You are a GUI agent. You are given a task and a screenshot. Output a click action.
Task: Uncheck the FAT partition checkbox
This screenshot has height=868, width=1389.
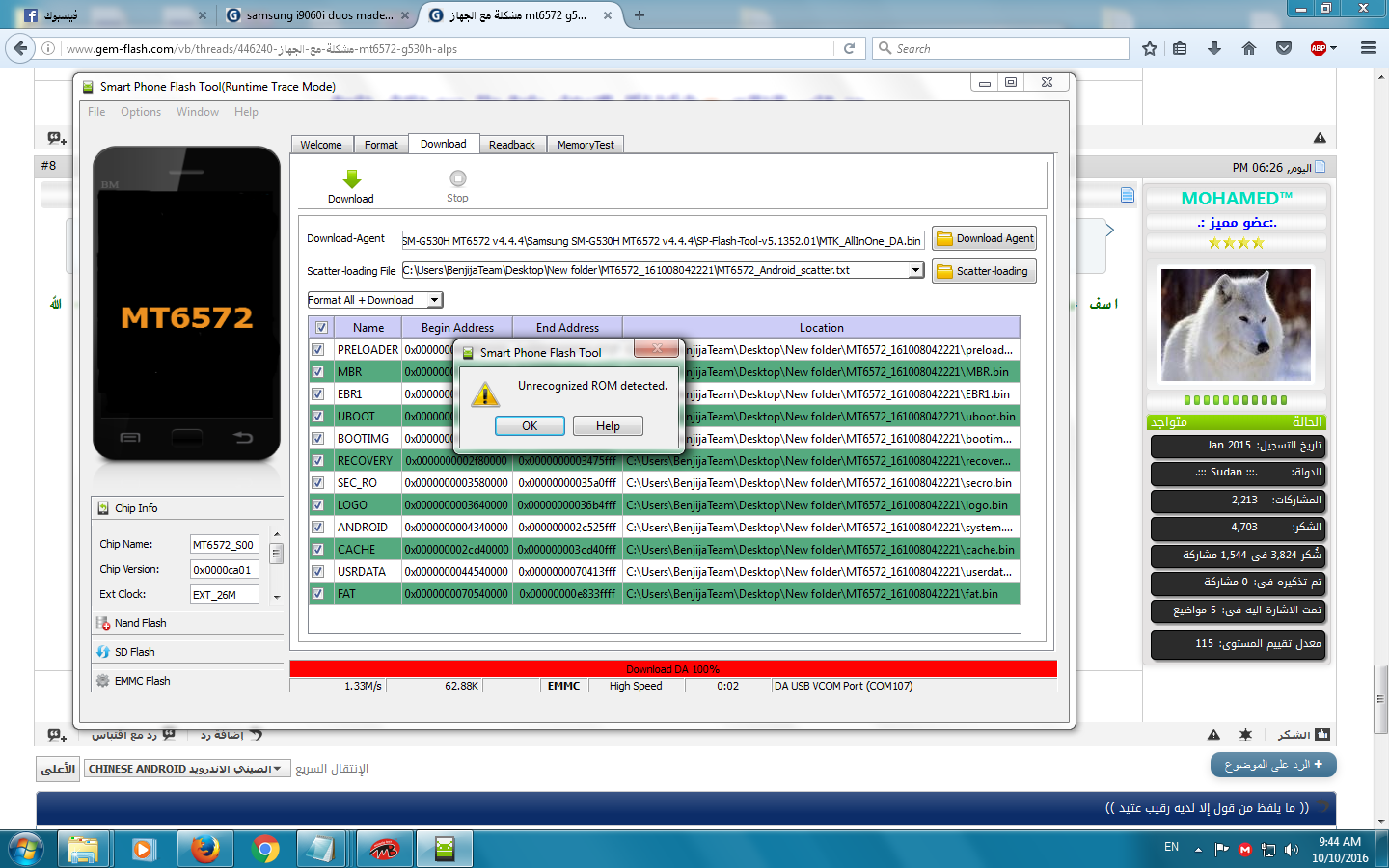tap(317, 594)
